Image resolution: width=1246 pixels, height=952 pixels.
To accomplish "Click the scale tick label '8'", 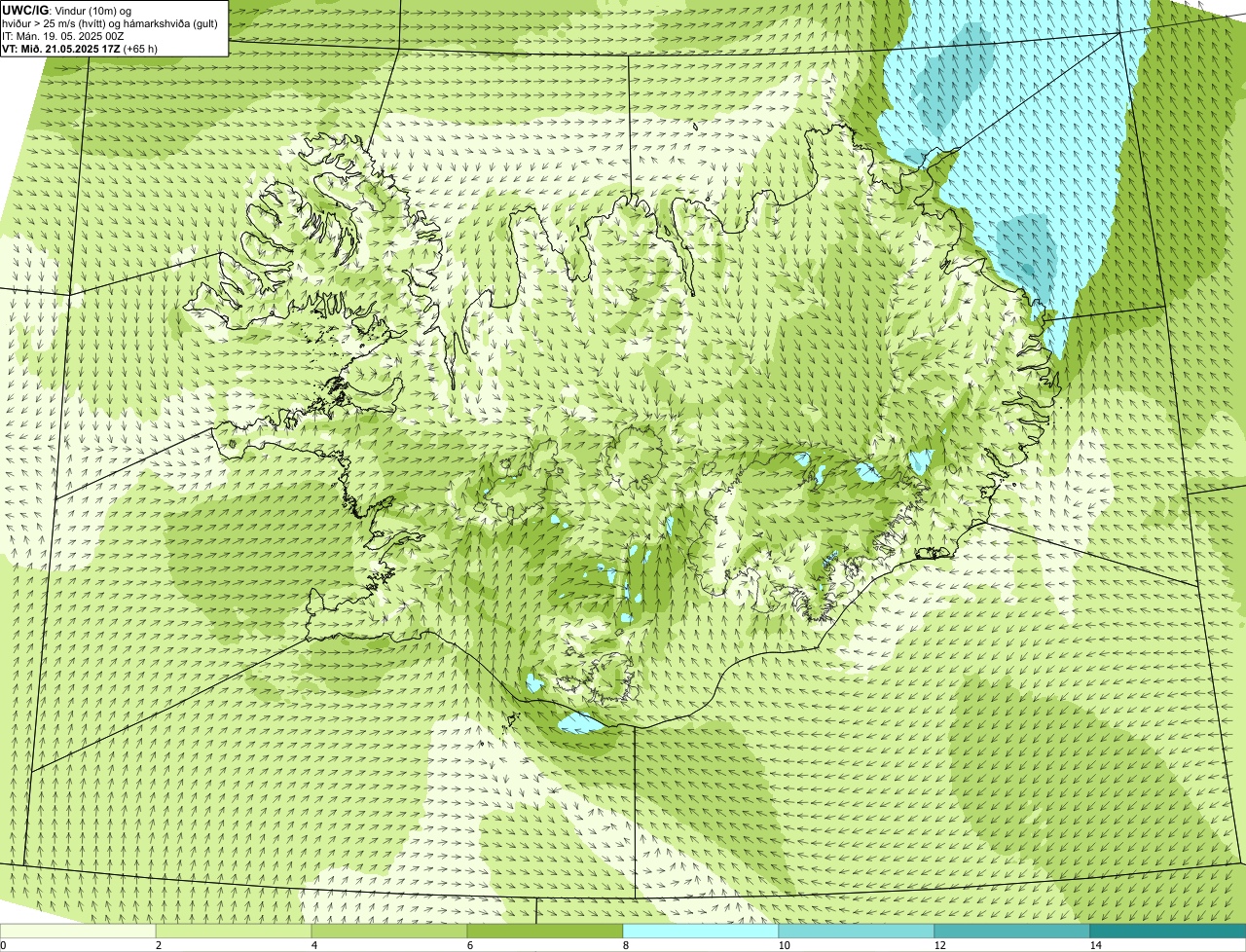I will tap(625, 945).
